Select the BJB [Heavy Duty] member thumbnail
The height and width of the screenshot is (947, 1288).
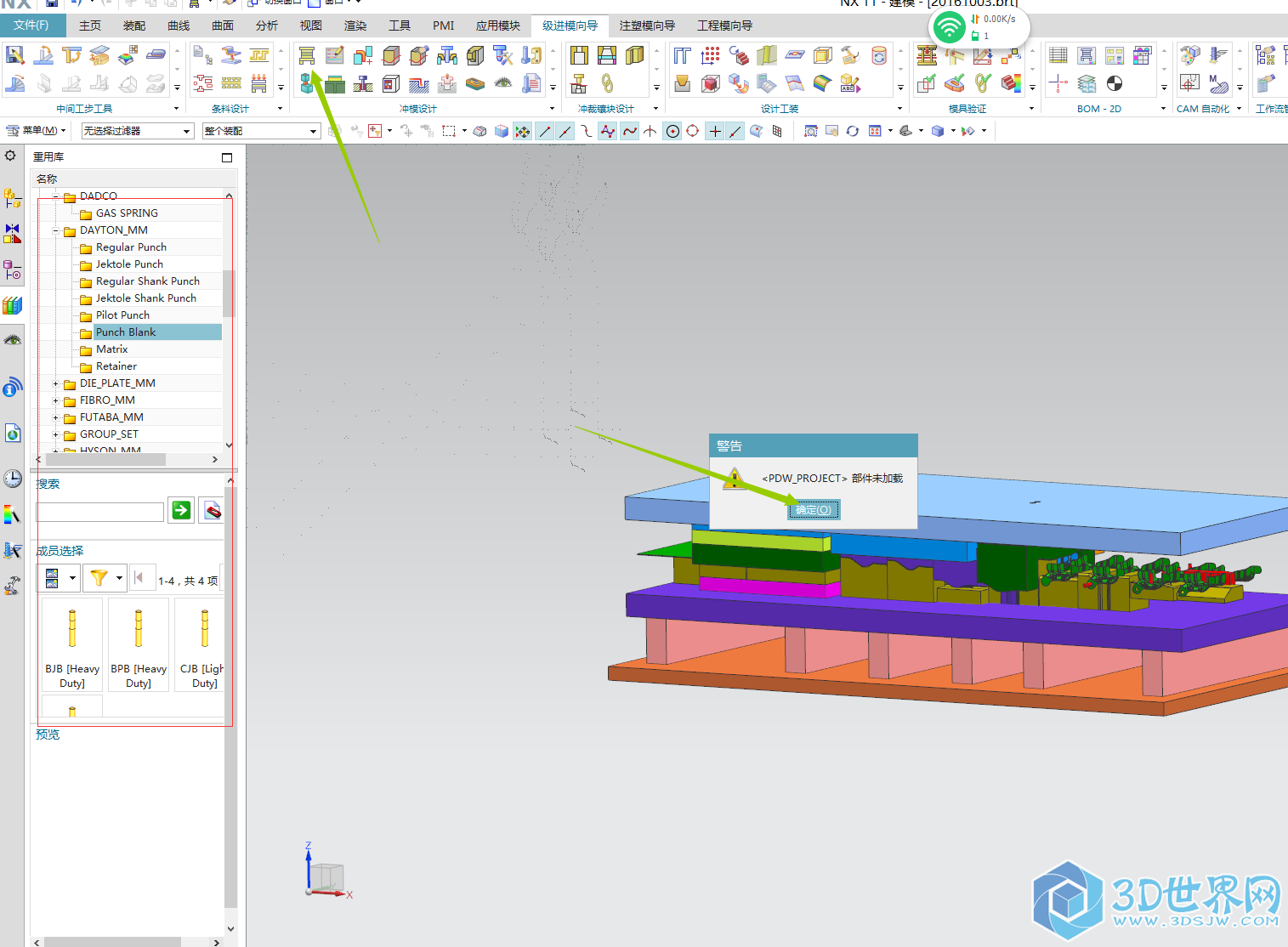pos(72,644)
